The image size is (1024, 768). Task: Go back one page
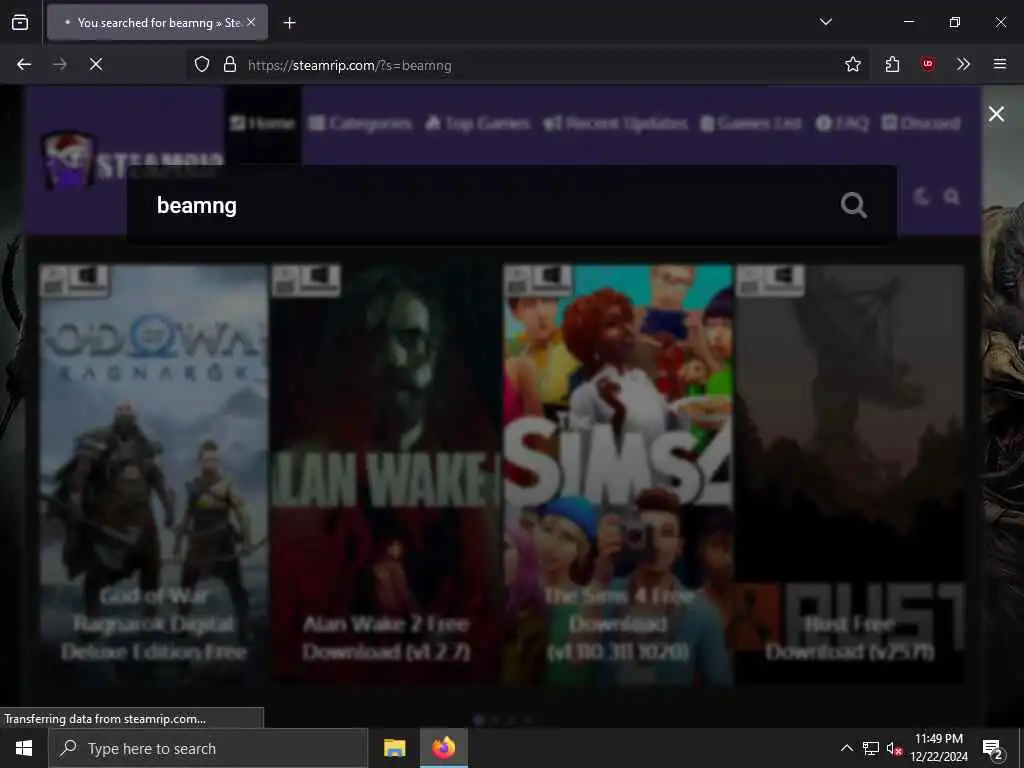coord(24,64)
